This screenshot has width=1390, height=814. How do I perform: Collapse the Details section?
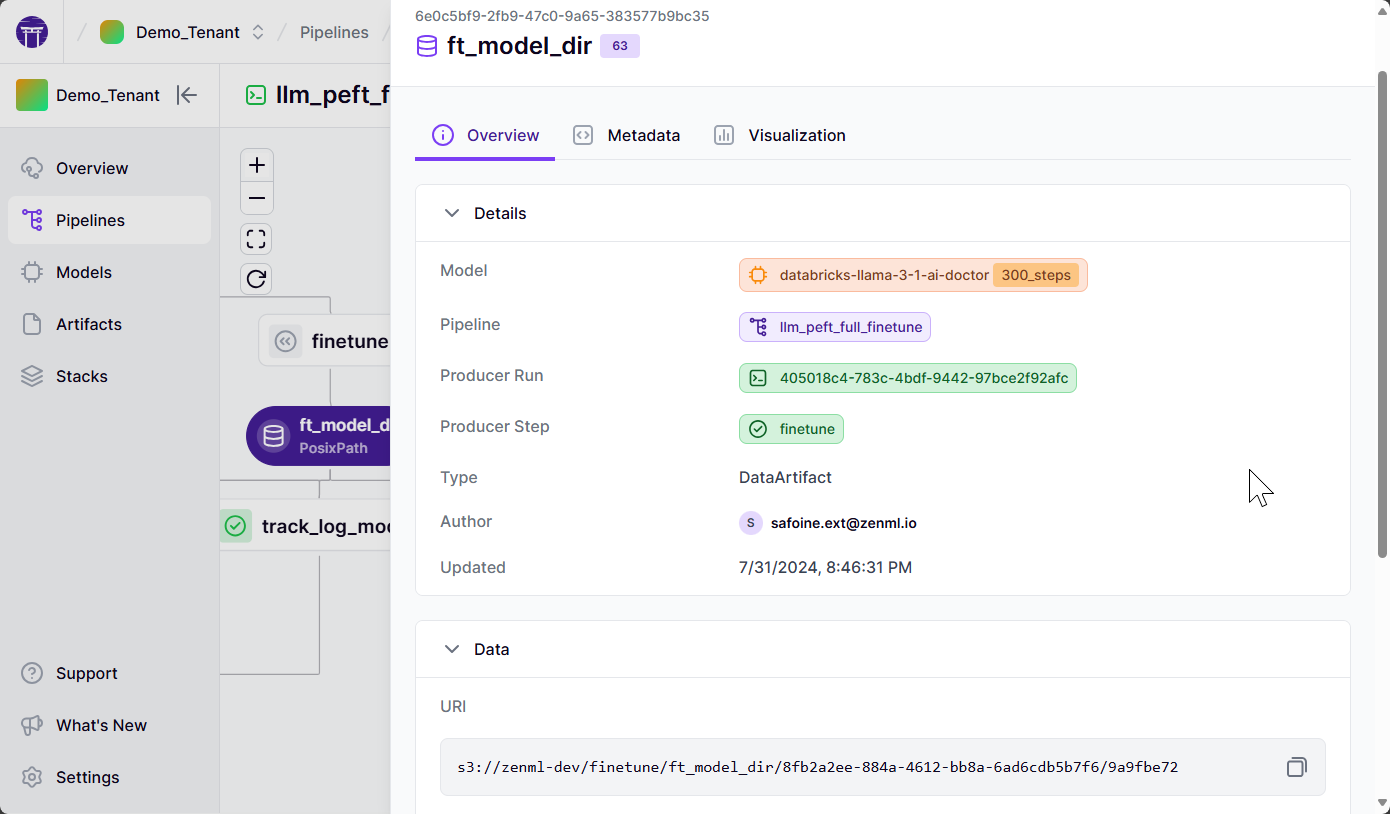point(452,213)
